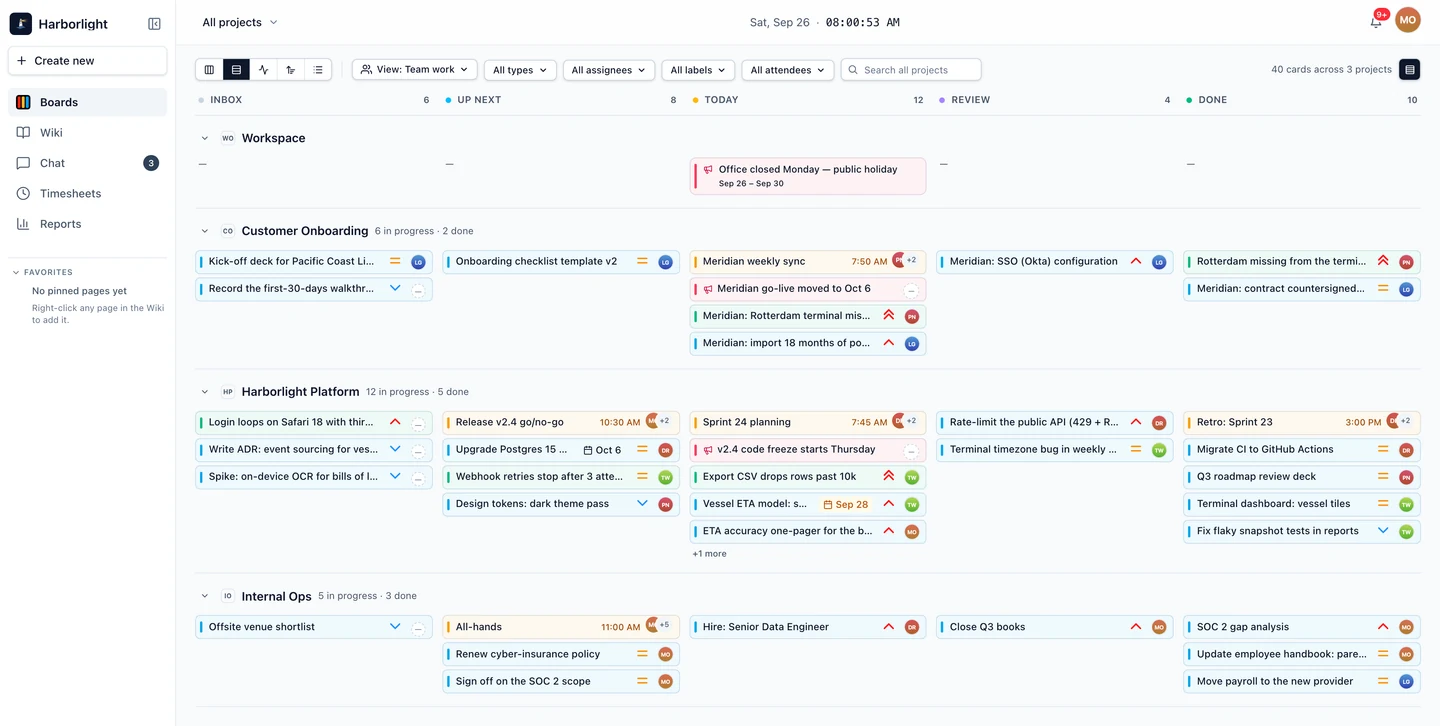1440x726 pixels.
Task: Open the MO user avatar menu
Action: 1408,20
